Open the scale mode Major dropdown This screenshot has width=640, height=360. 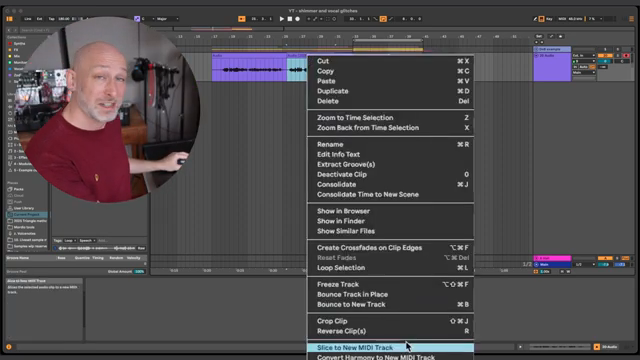click(167, 19)
